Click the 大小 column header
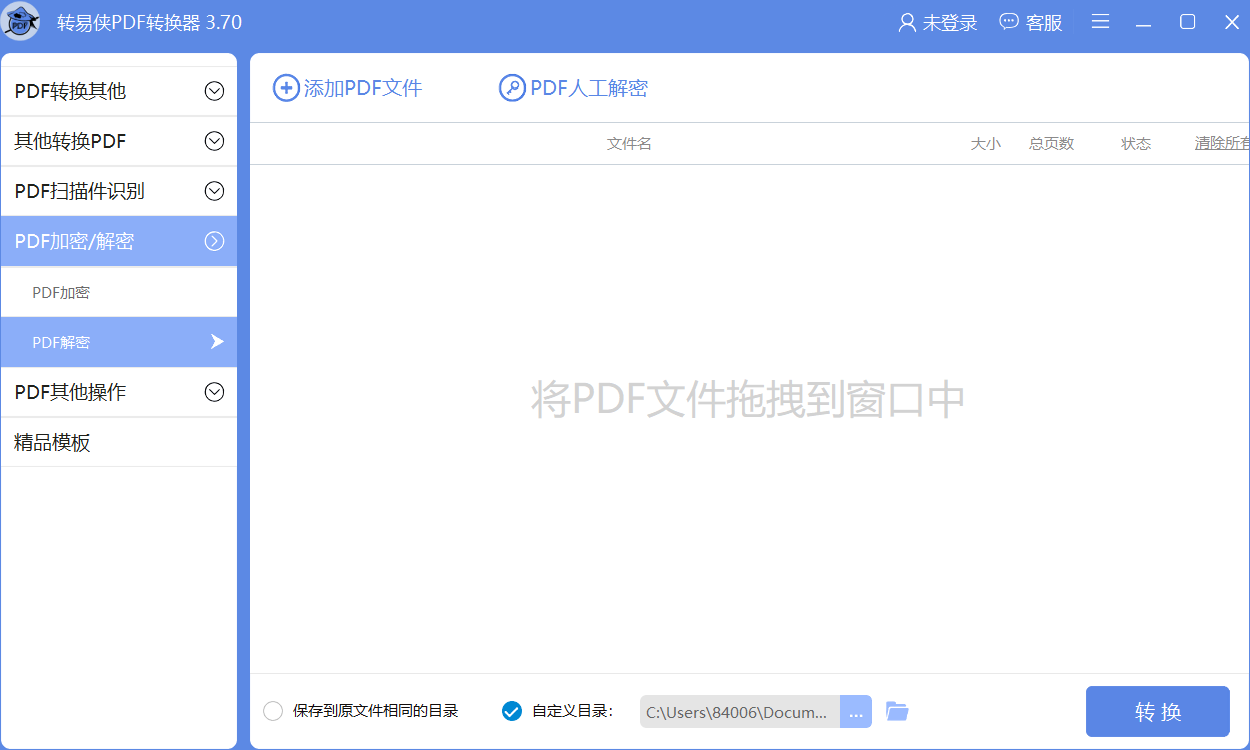1250x750 pixels. tap(985, 144)
